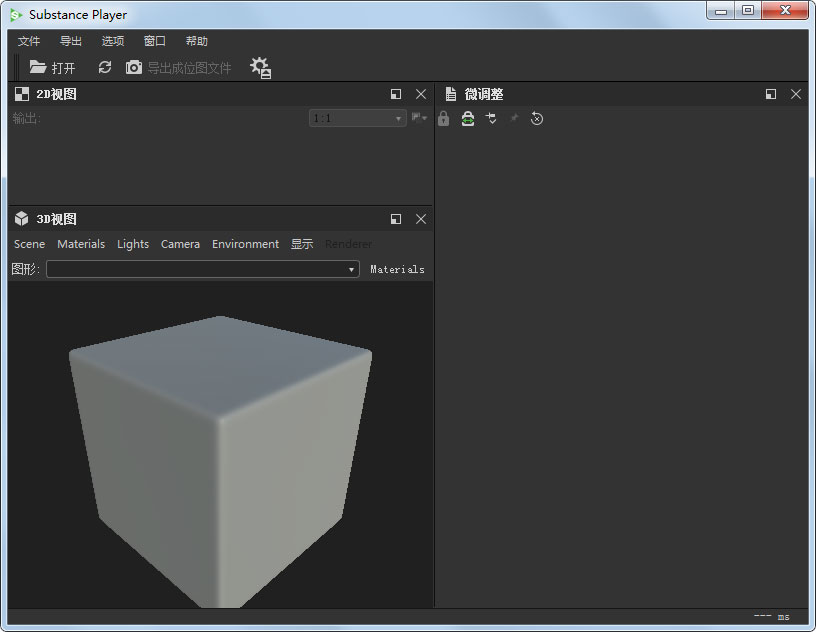Viewport: 816px width, 632px height.
Task: Undock the 3D视图 panel with its float toggle
Action: point(395,218)
